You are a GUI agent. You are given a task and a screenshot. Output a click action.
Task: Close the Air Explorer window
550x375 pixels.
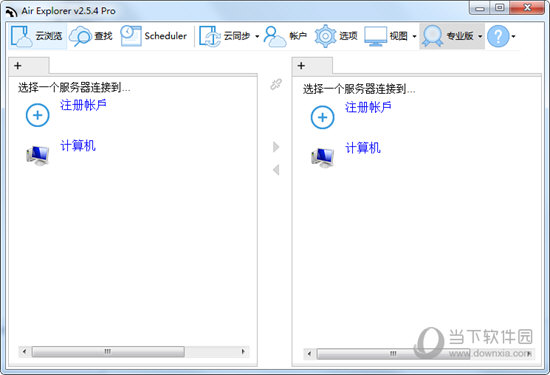(x=527, y=8)
